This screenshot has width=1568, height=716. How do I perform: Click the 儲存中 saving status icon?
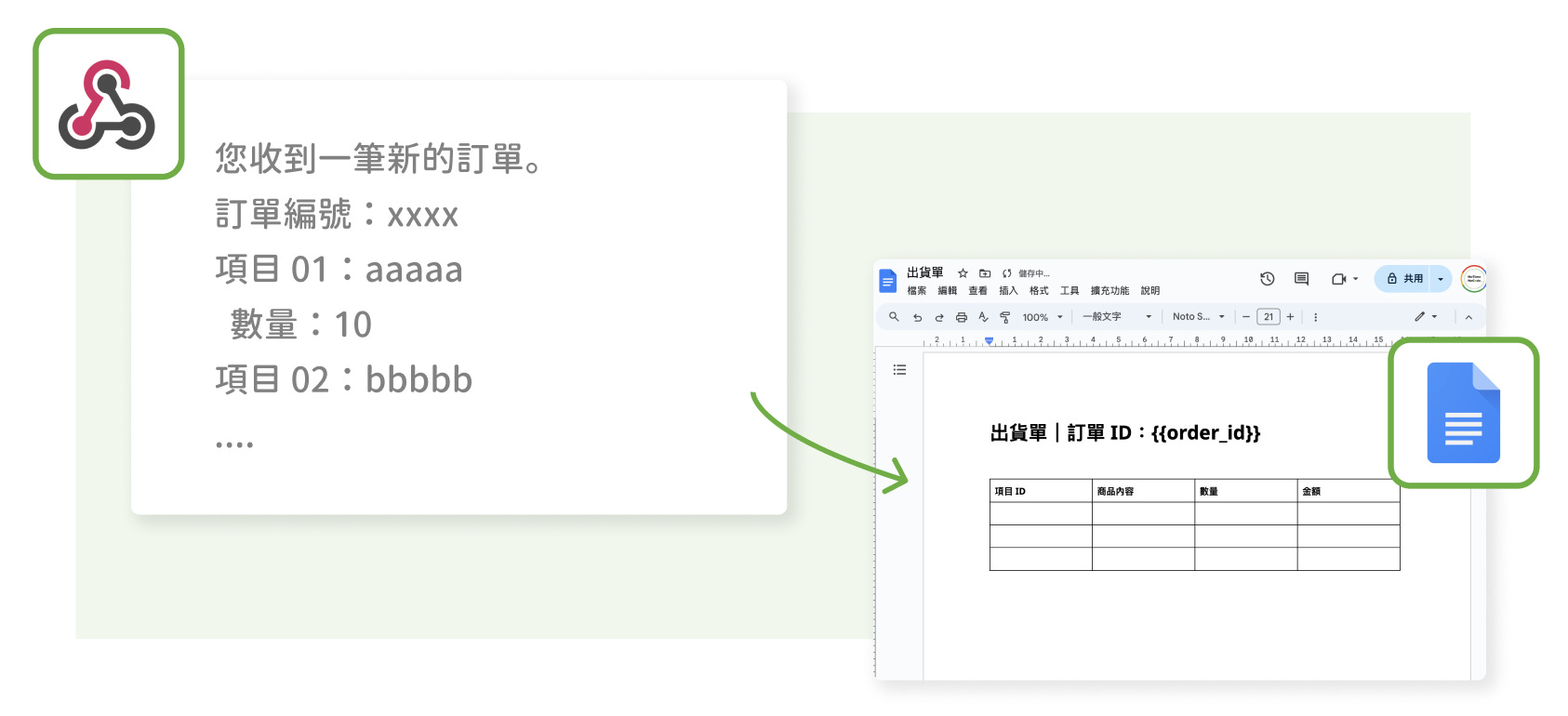1007,273
